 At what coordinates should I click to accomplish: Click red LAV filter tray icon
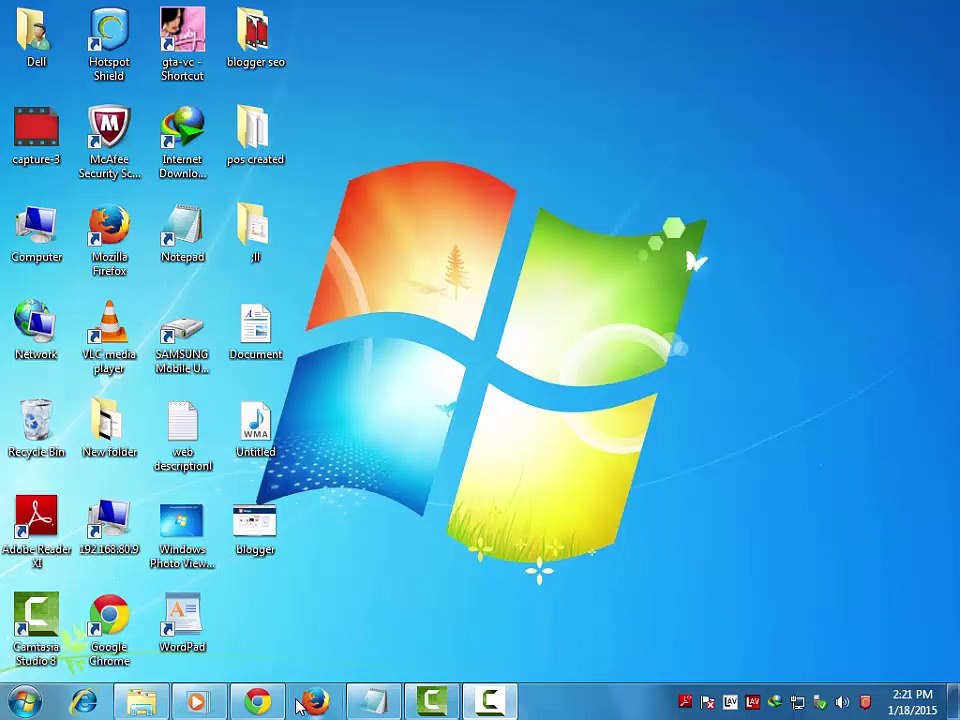(752, 702)
